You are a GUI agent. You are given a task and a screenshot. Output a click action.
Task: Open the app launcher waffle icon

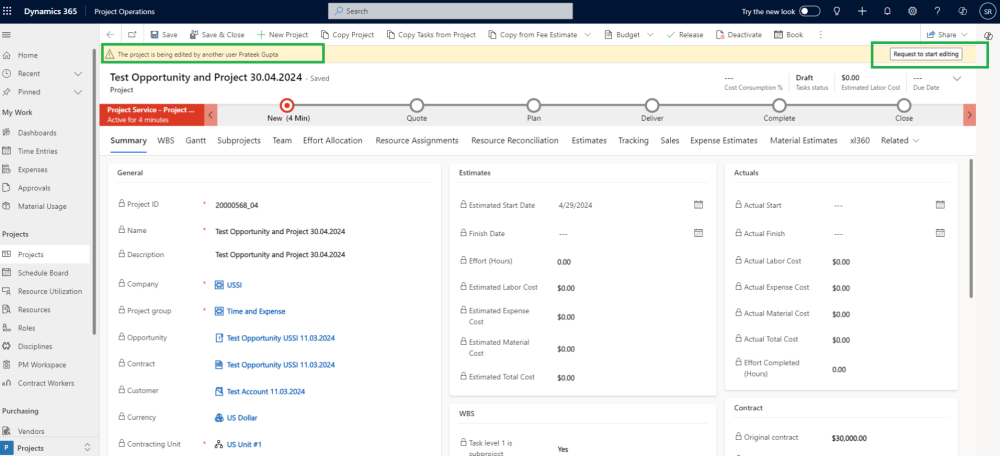click(8, 11)
